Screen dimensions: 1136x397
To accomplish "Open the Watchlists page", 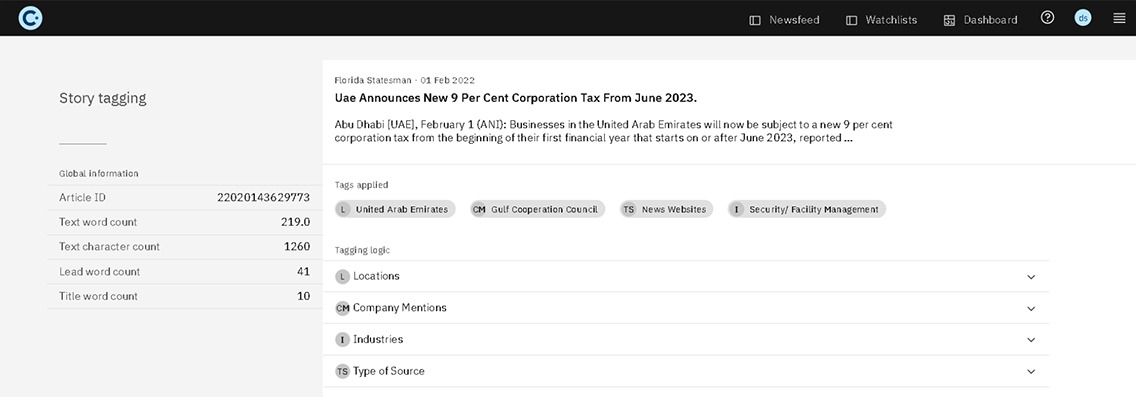I will [x=882, y=20].
